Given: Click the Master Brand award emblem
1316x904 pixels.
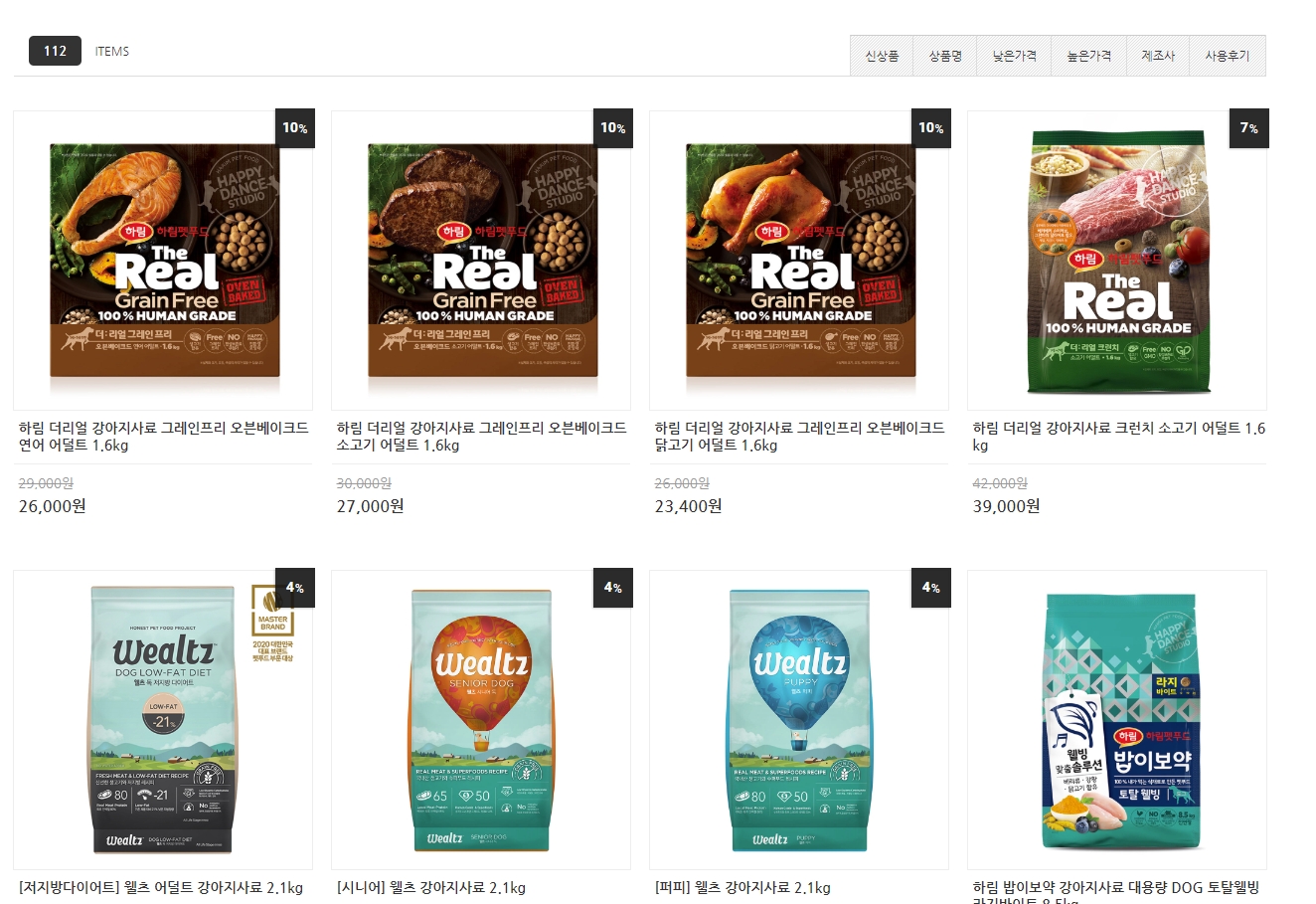Looking at the screenshot, I should (271, 625).
